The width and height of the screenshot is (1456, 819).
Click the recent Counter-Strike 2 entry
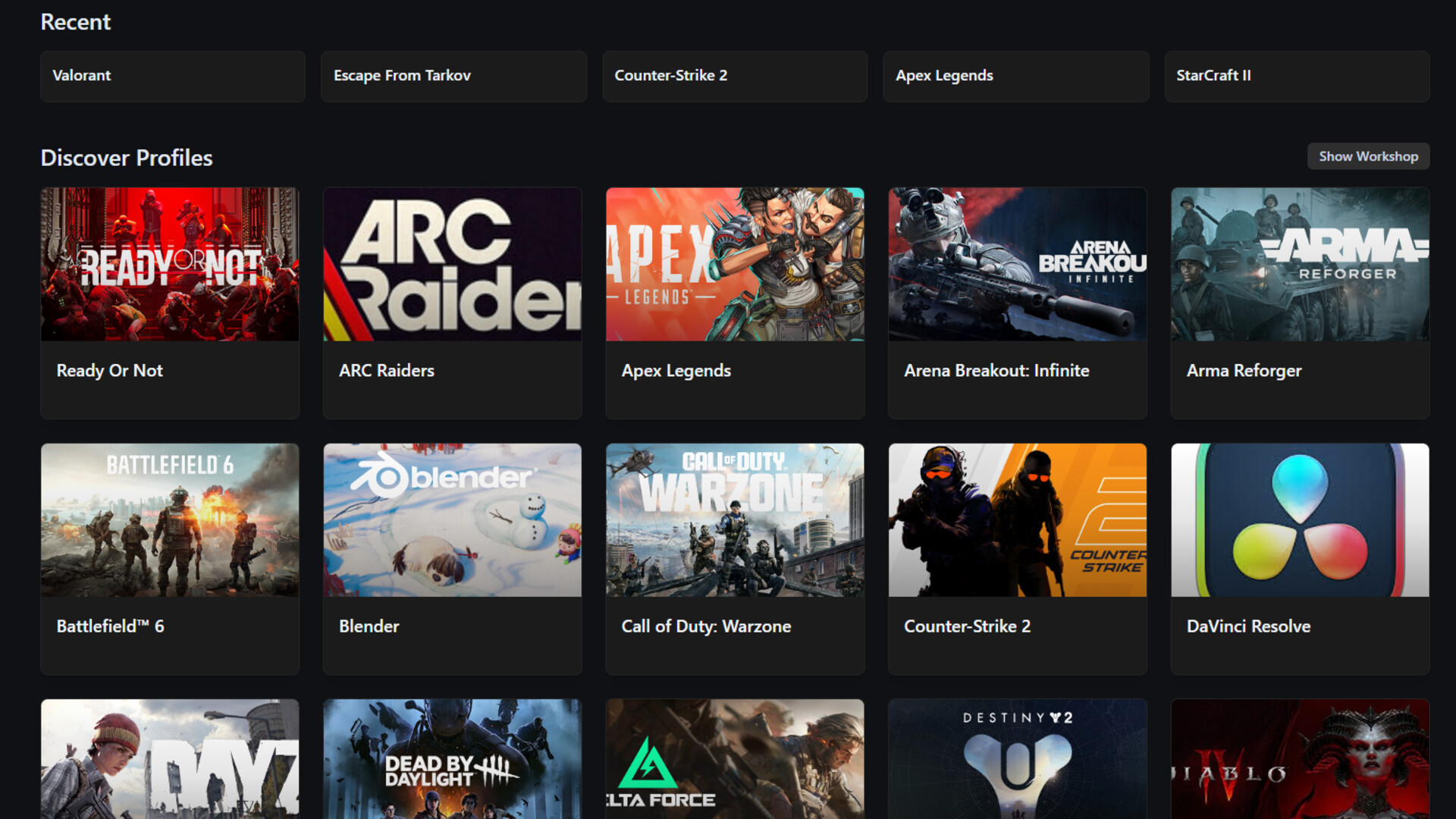coord(735,76)
